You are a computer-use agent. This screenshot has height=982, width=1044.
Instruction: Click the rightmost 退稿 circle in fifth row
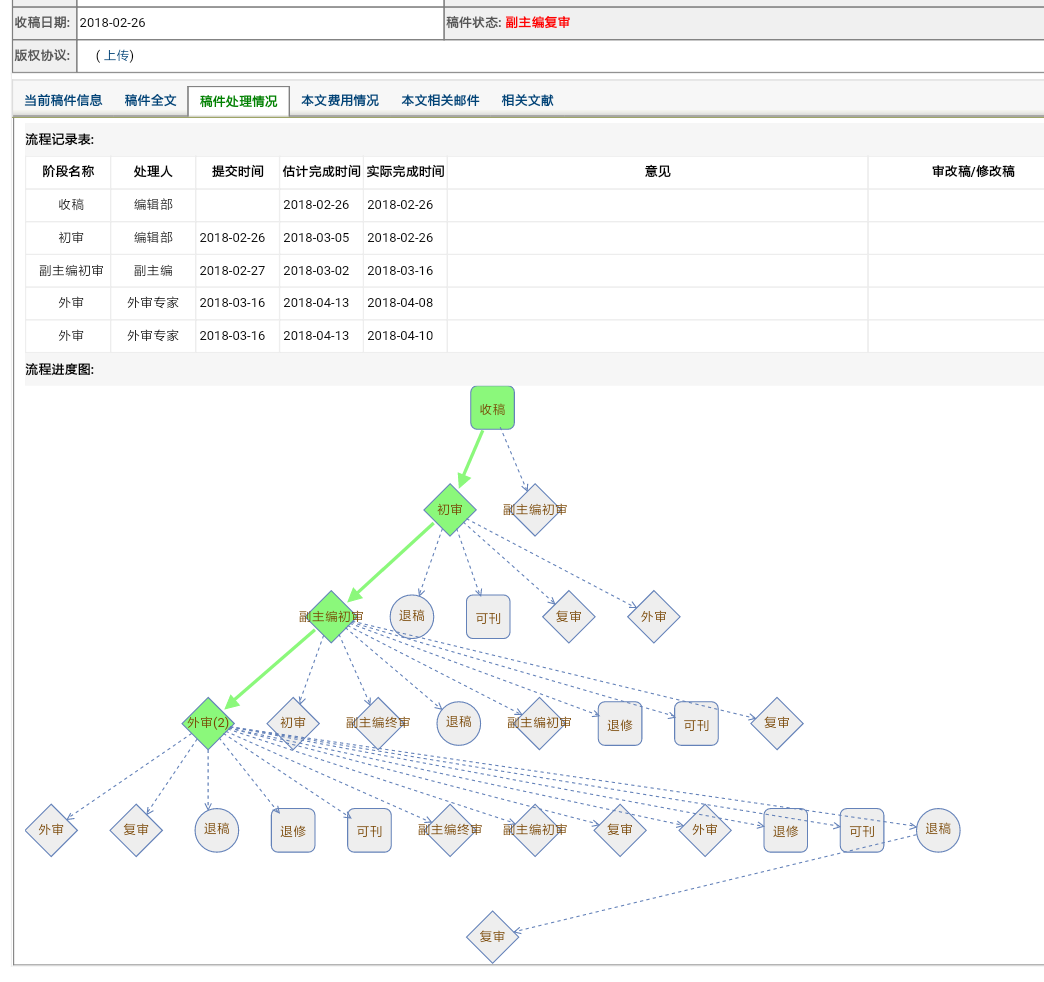tap(938, 830)
